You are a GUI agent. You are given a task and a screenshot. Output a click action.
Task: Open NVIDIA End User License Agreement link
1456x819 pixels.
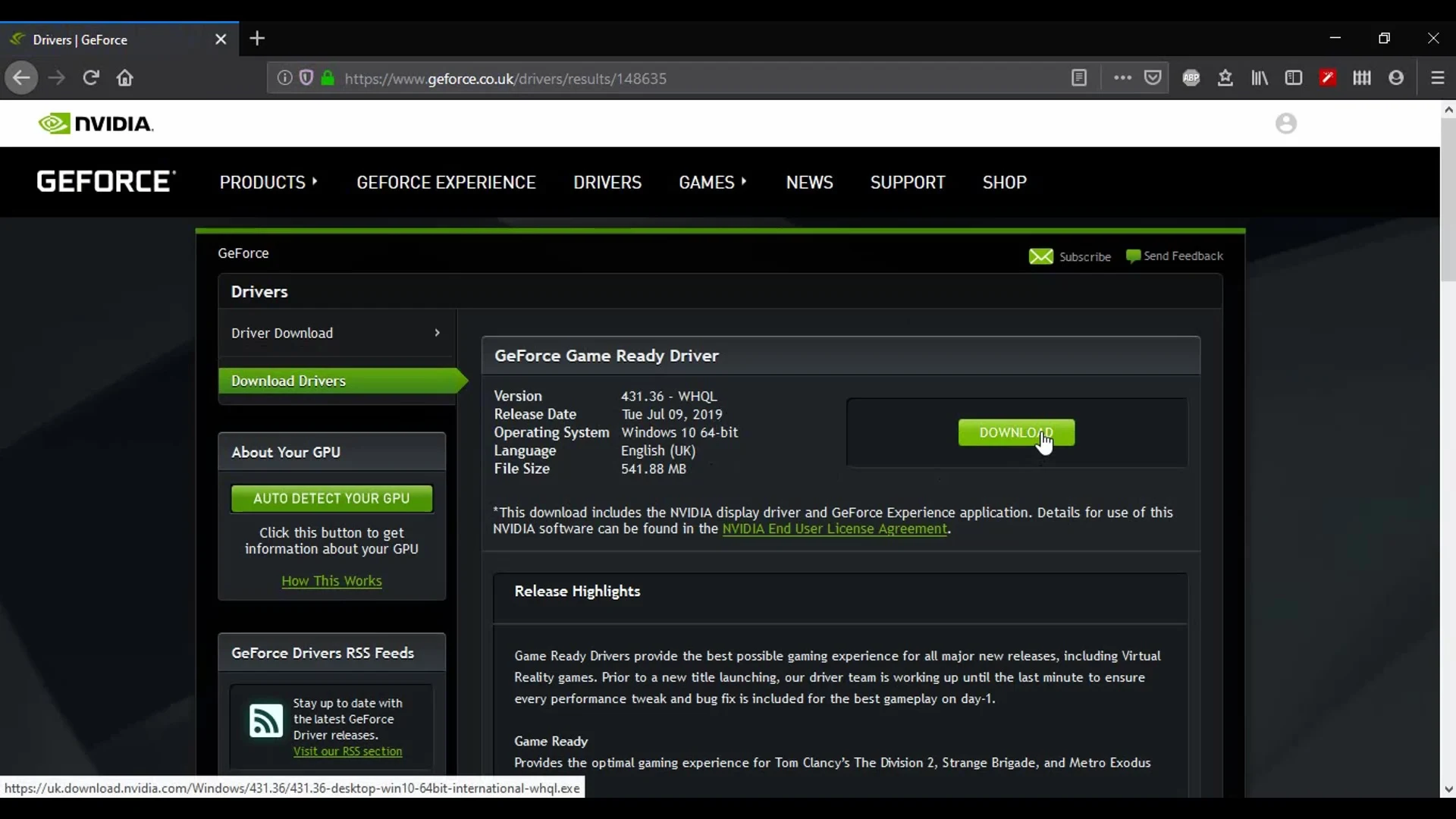pos(834,529)
